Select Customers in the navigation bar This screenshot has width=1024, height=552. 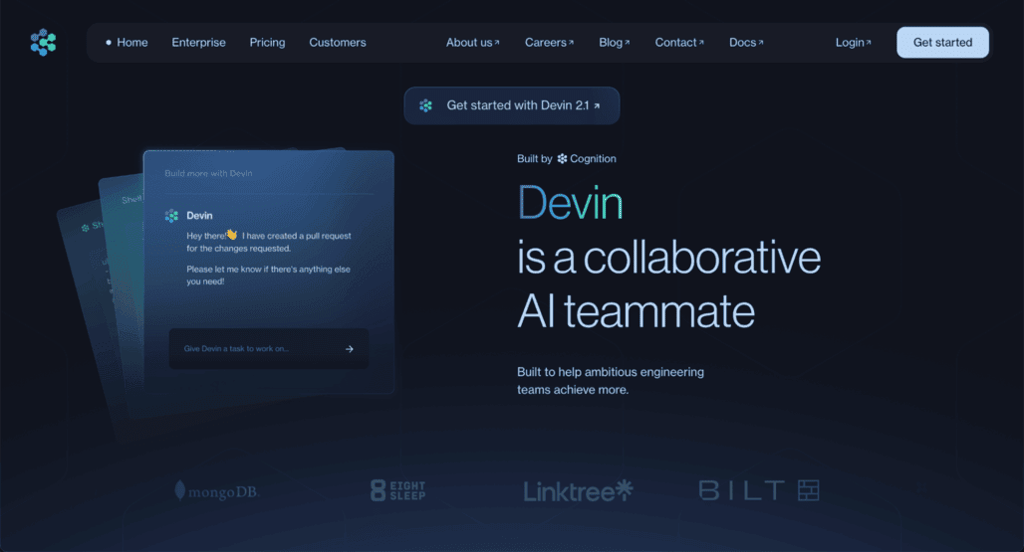pyautogui.click(x=338, y=42)
